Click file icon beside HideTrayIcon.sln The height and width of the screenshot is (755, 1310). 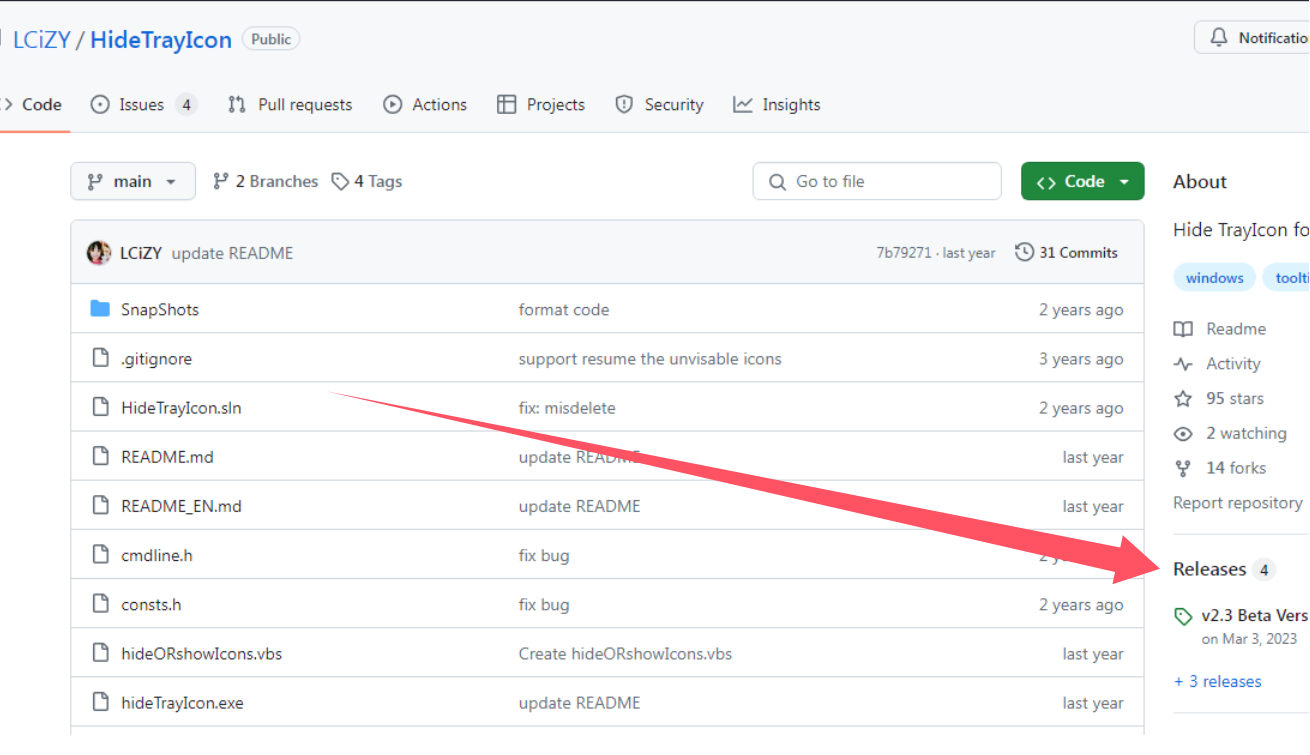[100, 406]
